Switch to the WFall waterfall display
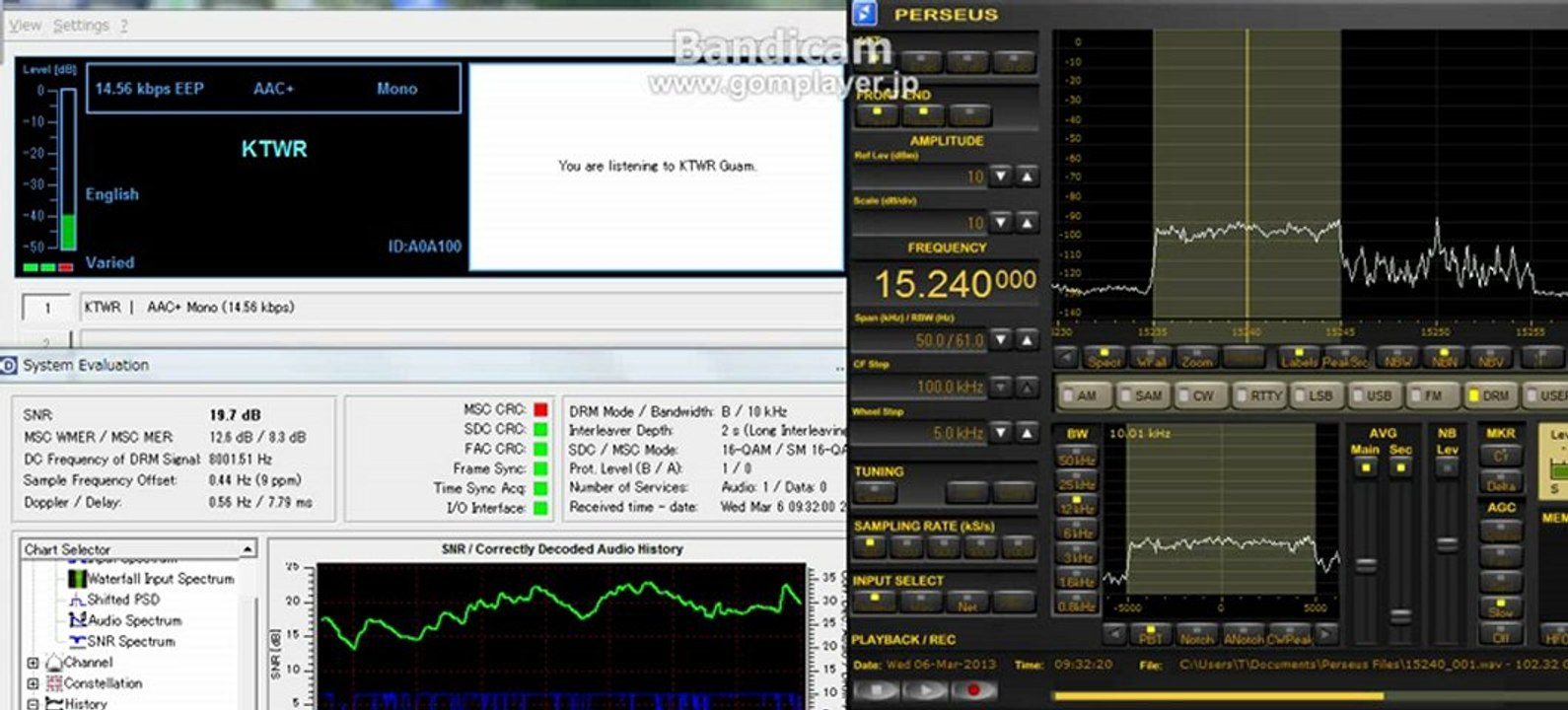The width and height of the screenshot is (1568, 710). click(1150, 357)
